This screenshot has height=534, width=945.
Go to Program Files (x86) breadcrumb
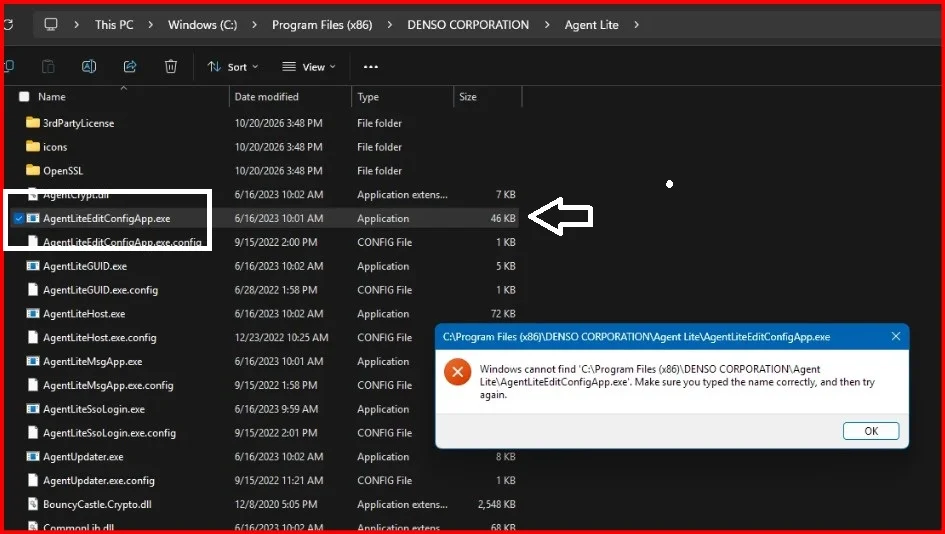322,25
